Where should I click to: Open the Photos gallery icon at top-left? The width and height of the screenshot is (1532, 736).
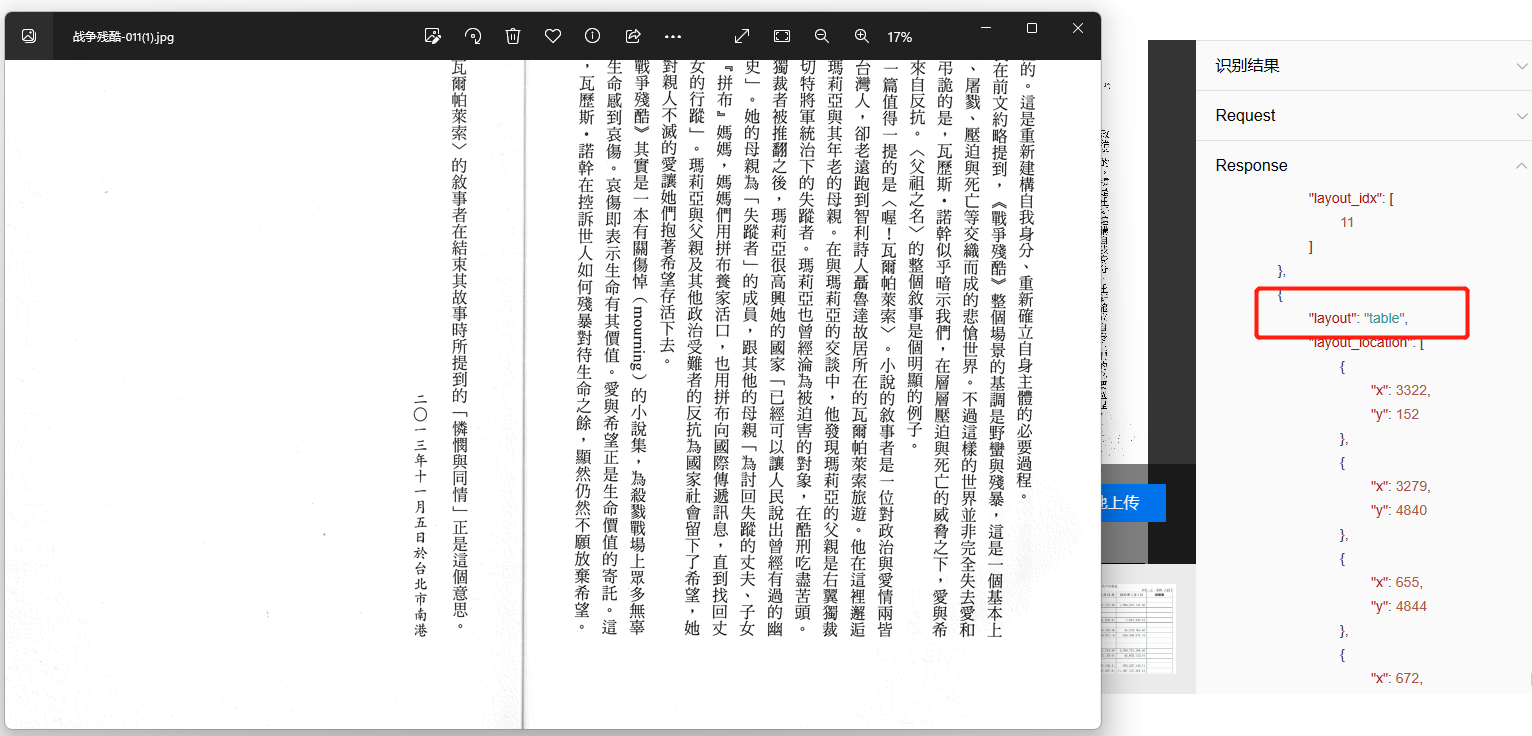[x=29, y=36]
